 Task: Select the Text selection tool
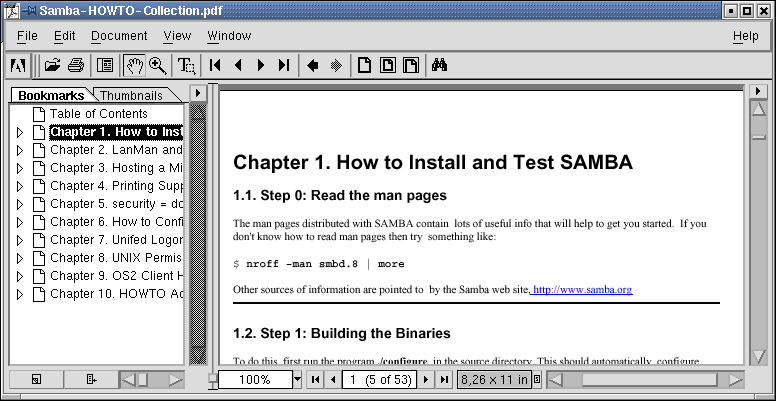pos(186,66)
